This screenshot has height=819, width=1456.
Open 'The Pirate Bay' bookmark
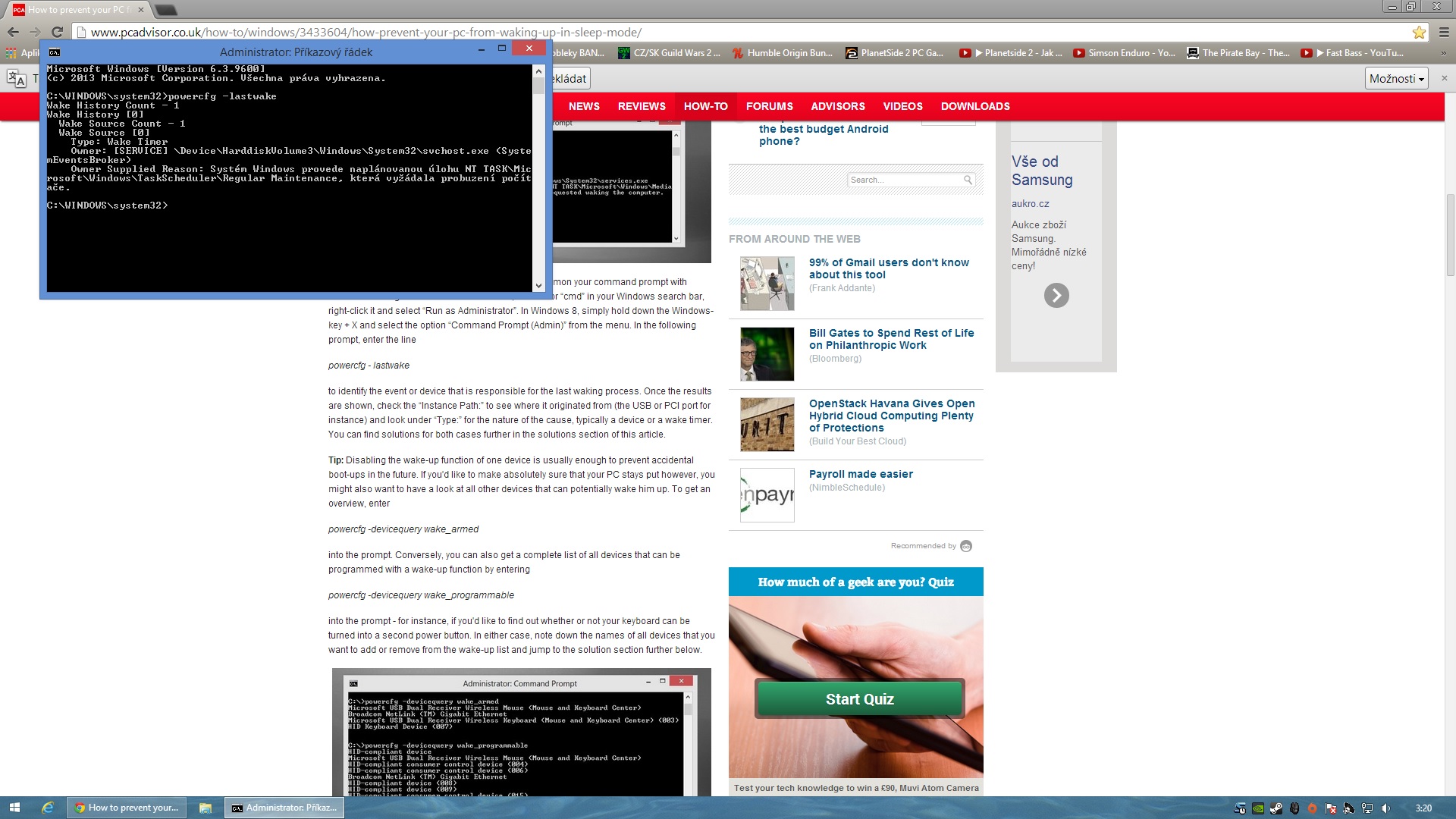(x=1238, y=53)
